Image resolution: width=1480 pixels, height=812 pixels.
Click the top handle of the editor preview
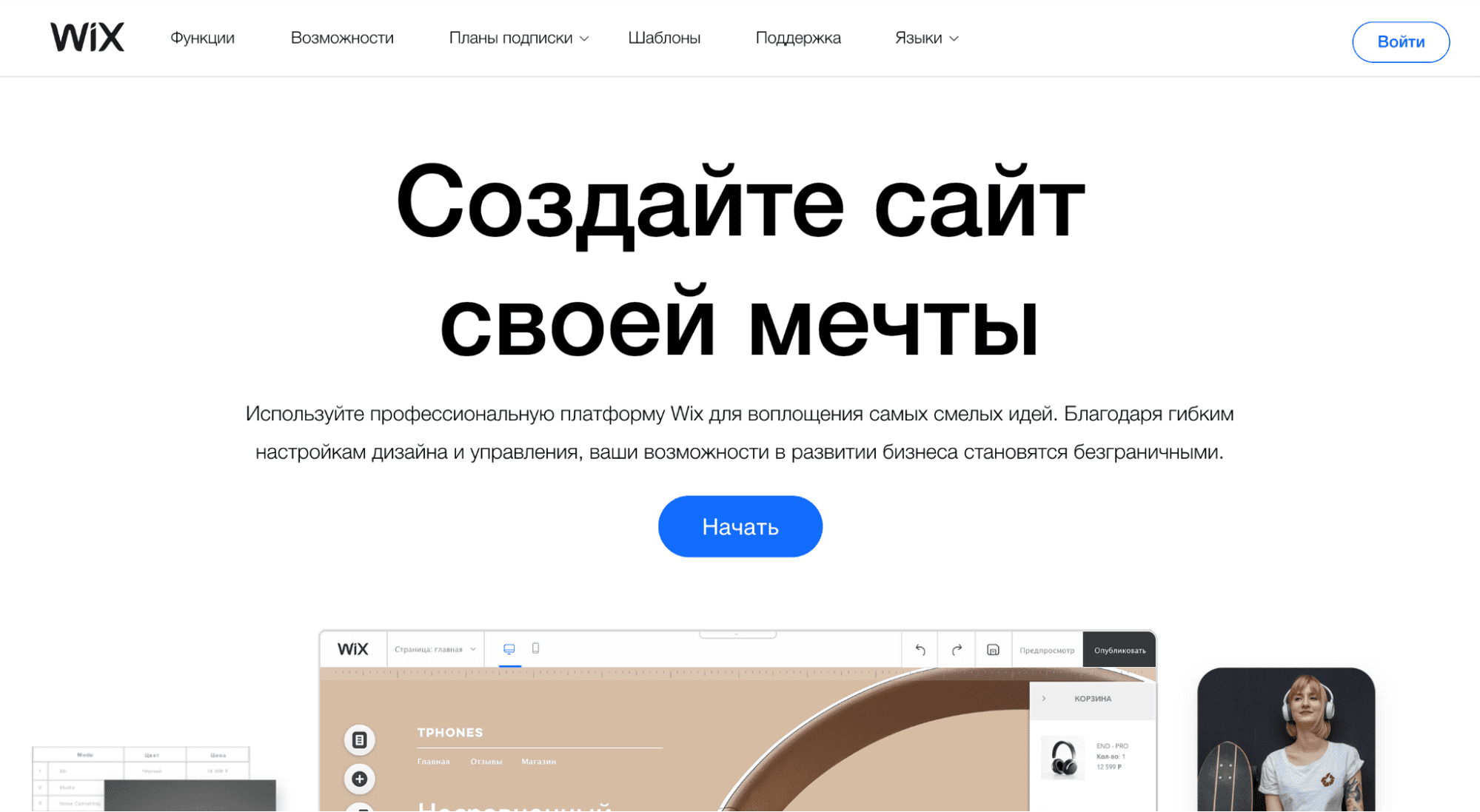pos(737,634)
